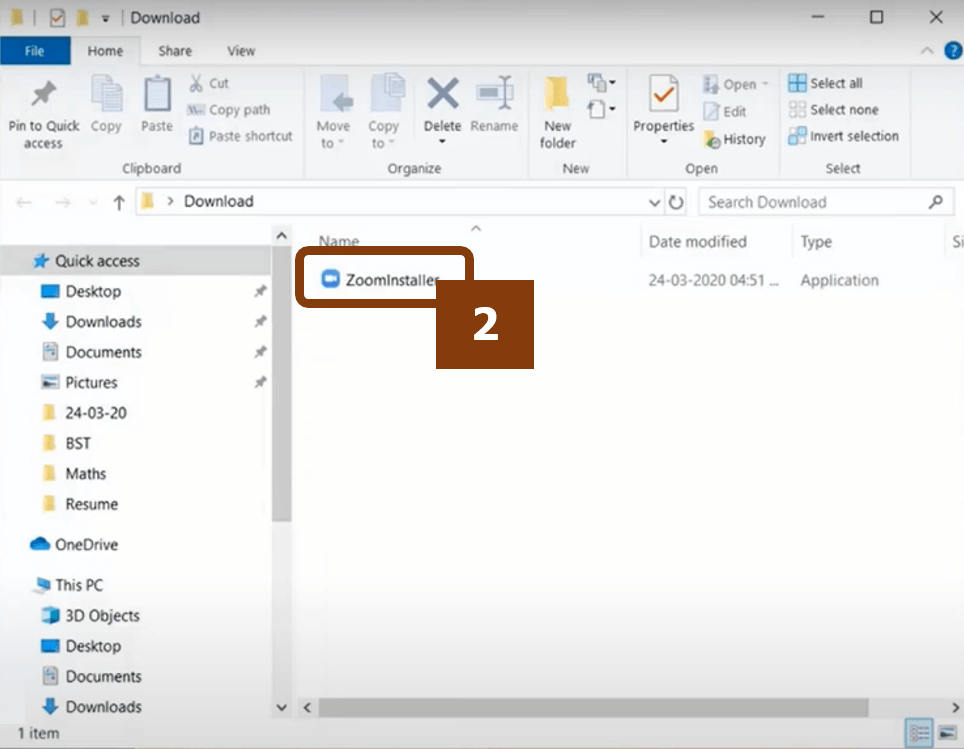Click the Delete red X icon
964x749 pixels.
pyautogui.click(x=443, y=93)
